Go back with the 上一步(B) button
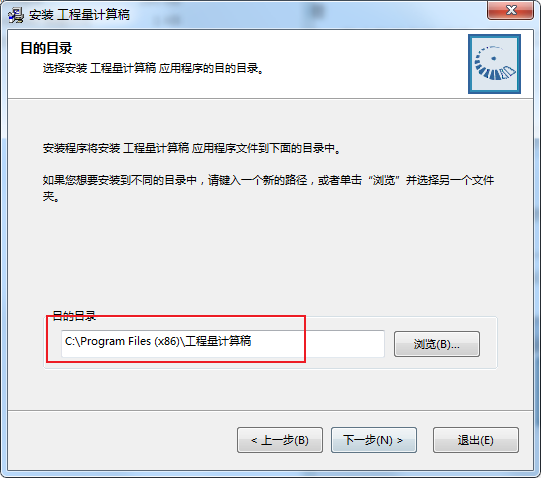 click(280, 440)
